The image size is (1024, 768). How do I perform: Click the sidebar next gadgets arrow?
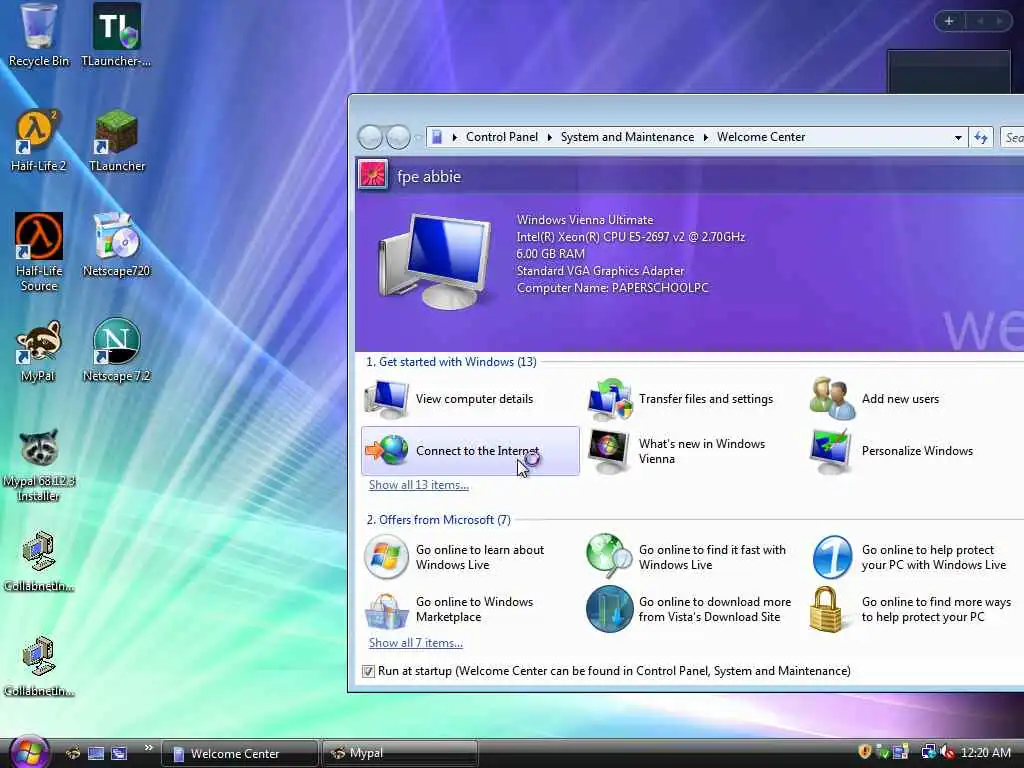[x=999, y=21]
